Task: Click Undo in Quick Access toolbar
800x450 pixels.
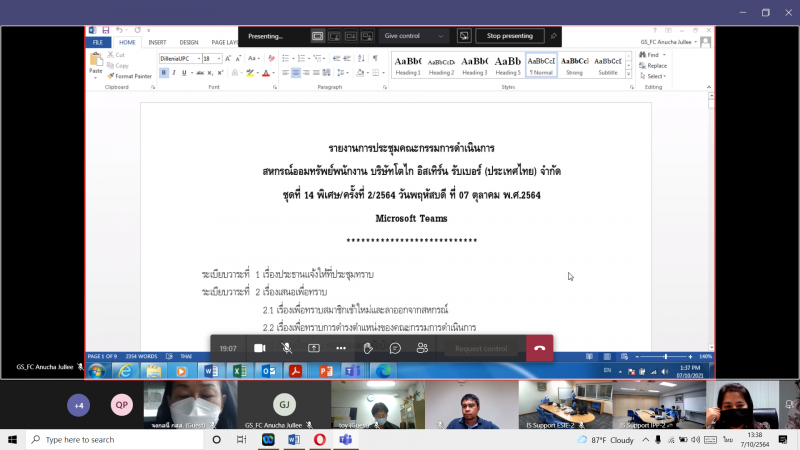Action: click(119, 31)
